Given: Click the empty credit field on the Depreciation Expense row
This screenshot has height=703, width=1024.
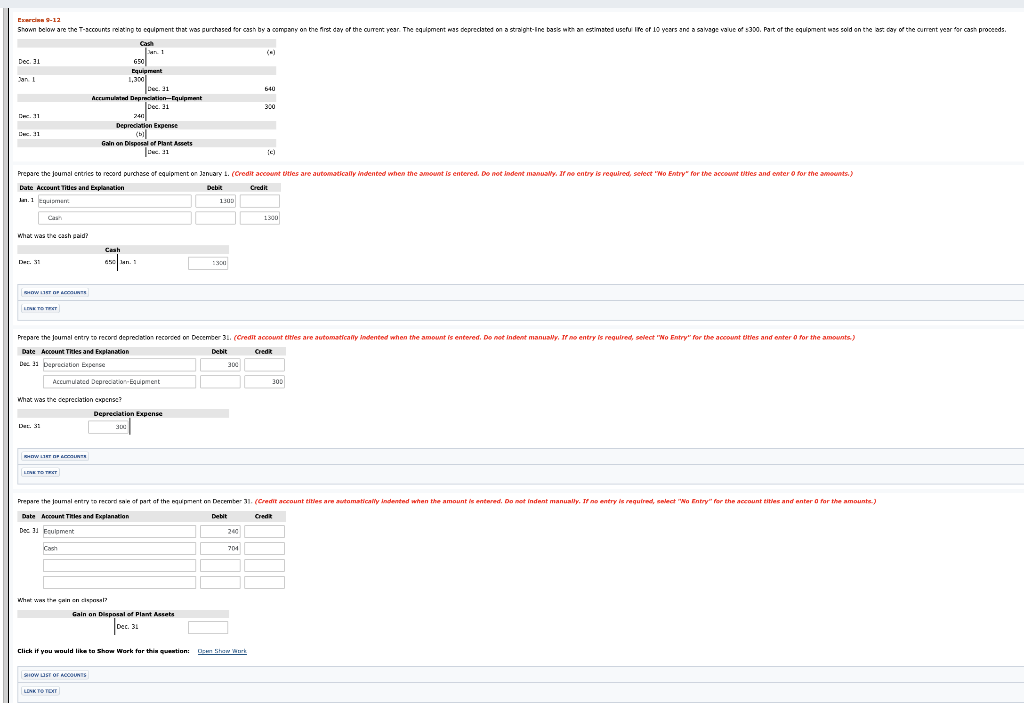Looking at the screenshot, I should [264, 365].
